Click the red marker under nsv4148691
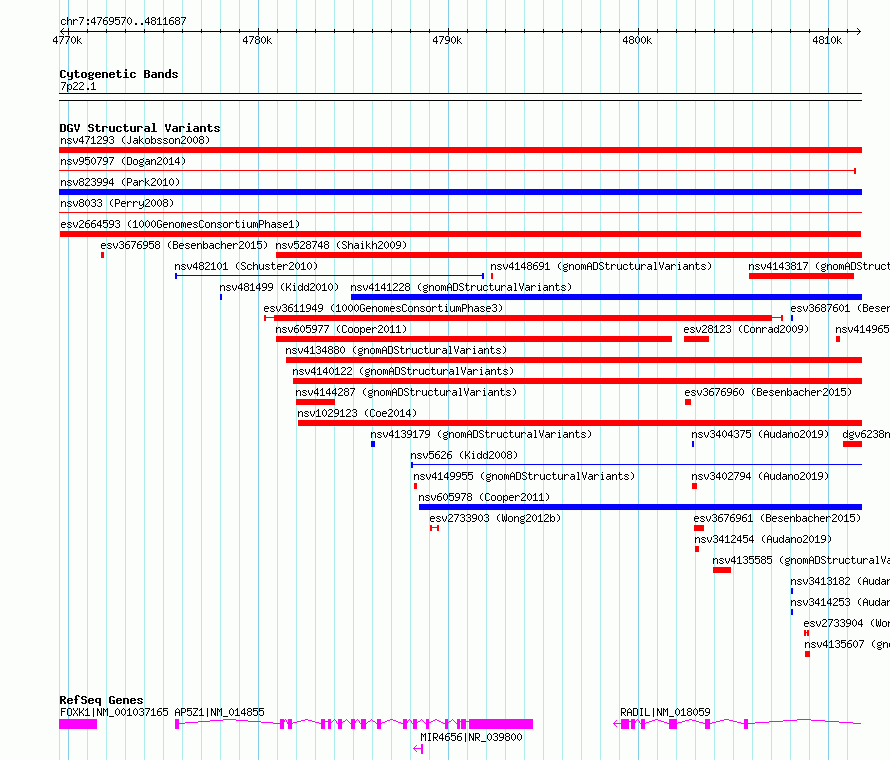 tap(492, 276)
